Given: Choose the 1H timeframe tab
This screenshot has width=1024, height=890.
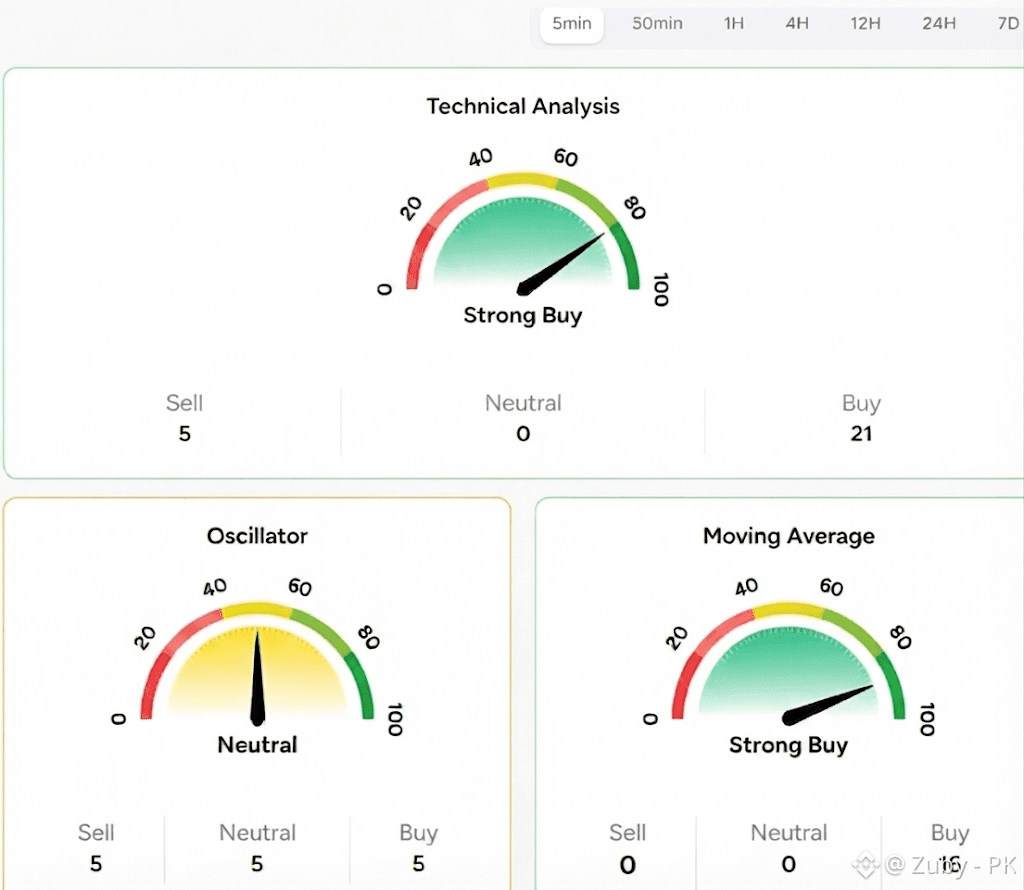Looking at the screenshot, I should tap(733, 24).
